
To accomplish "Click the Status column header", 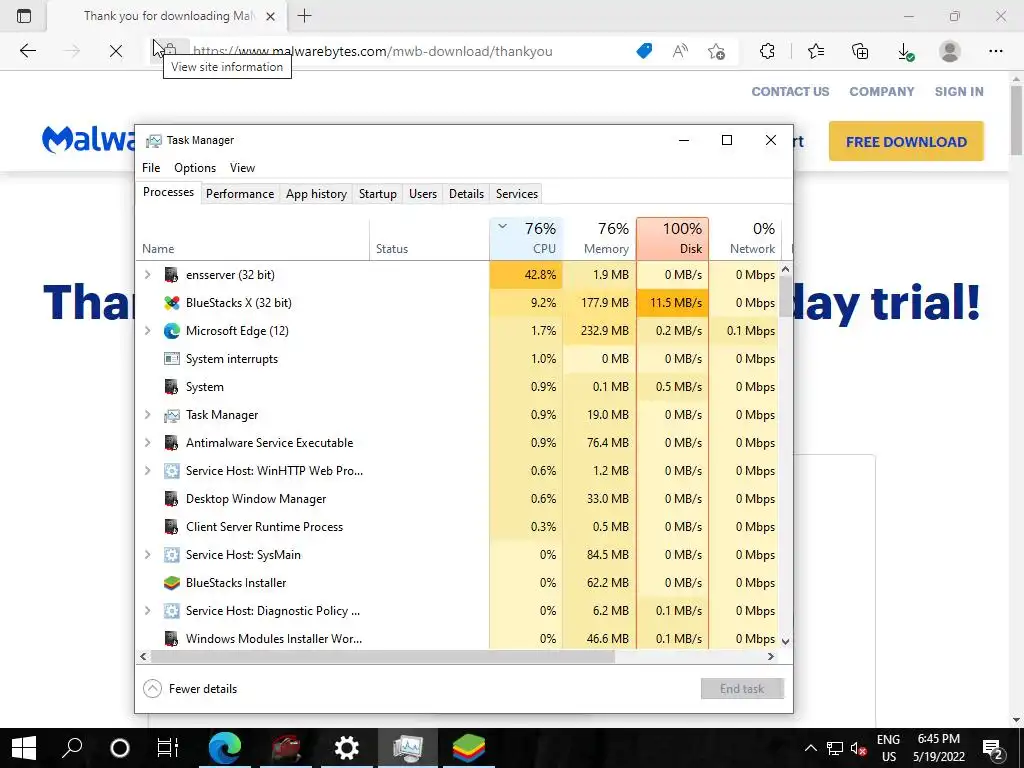I will tap(429, 238).
